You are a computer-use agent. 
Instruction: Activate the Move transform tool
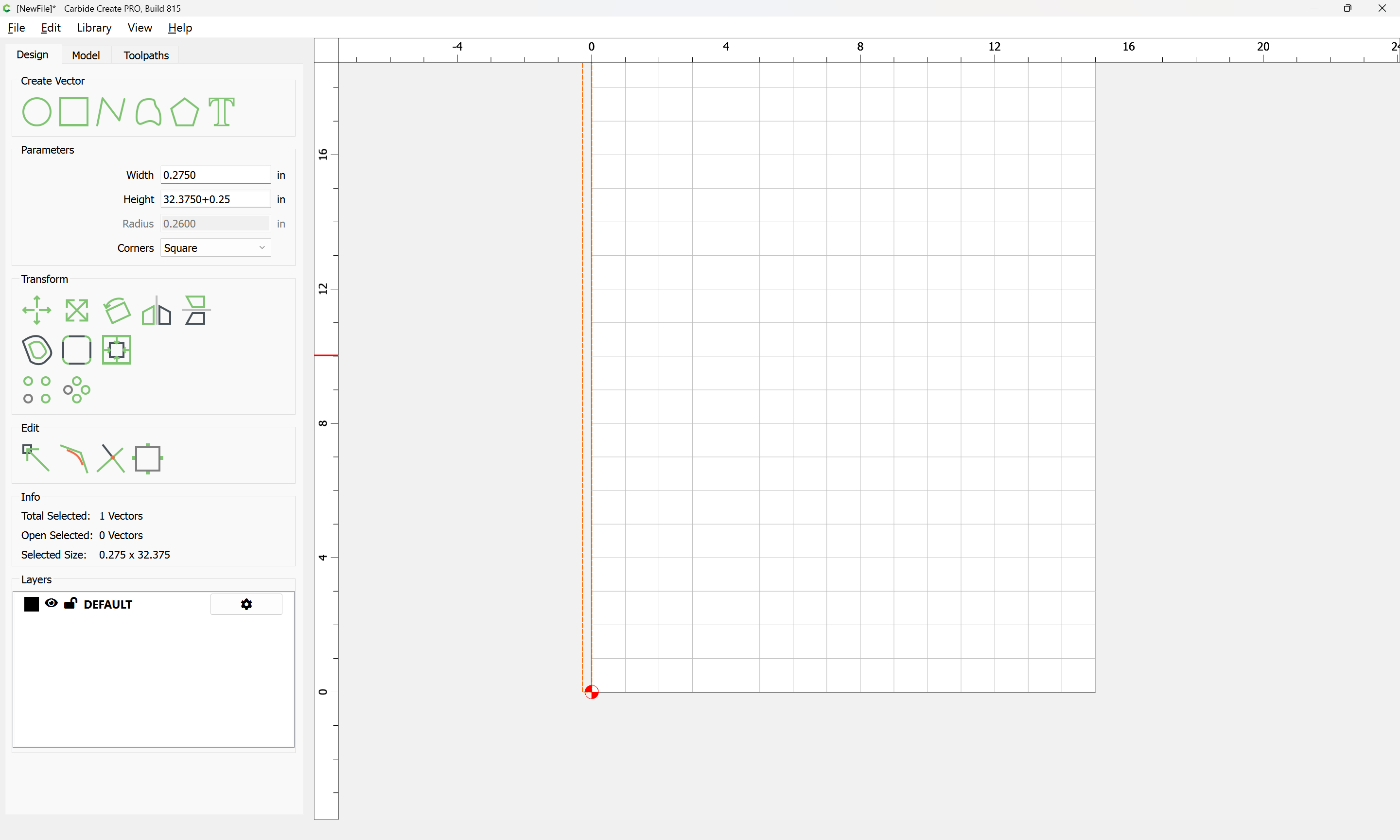tap(37, 310)
